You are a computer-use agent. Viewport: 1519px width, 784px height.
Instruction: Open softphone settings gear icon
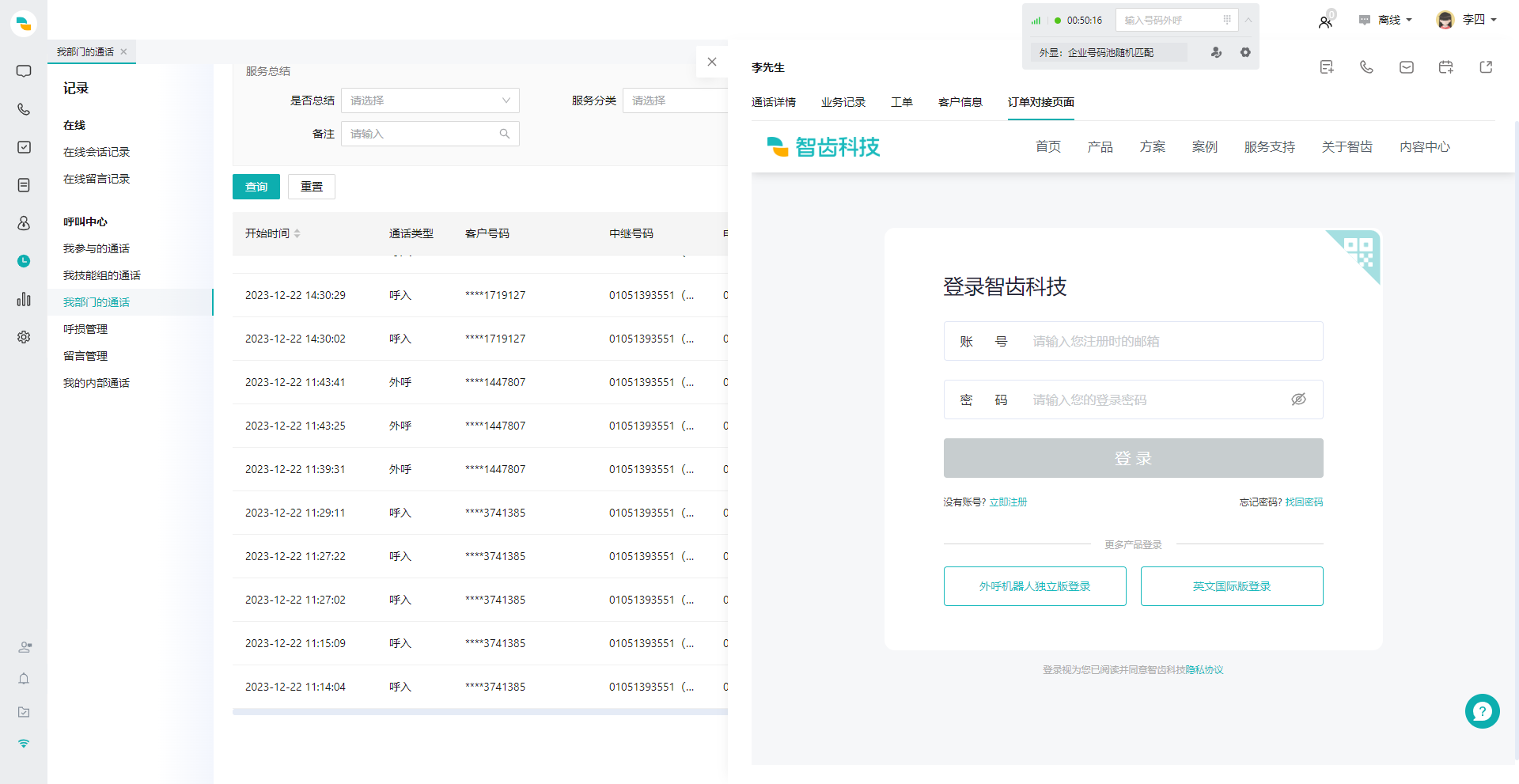(x=1245, y=52)
